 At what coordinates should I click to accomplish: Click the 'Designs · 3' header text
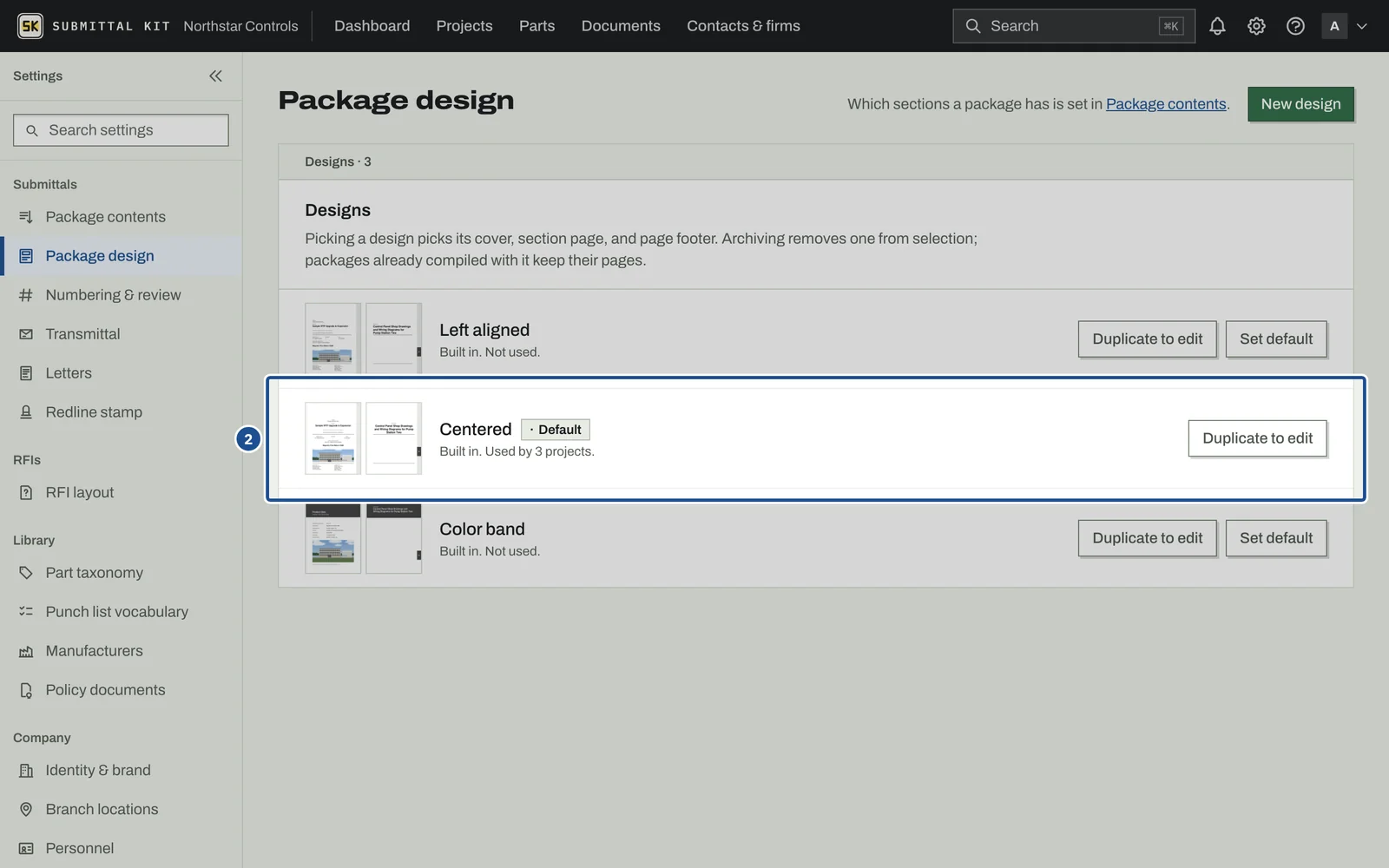point(338,162)
